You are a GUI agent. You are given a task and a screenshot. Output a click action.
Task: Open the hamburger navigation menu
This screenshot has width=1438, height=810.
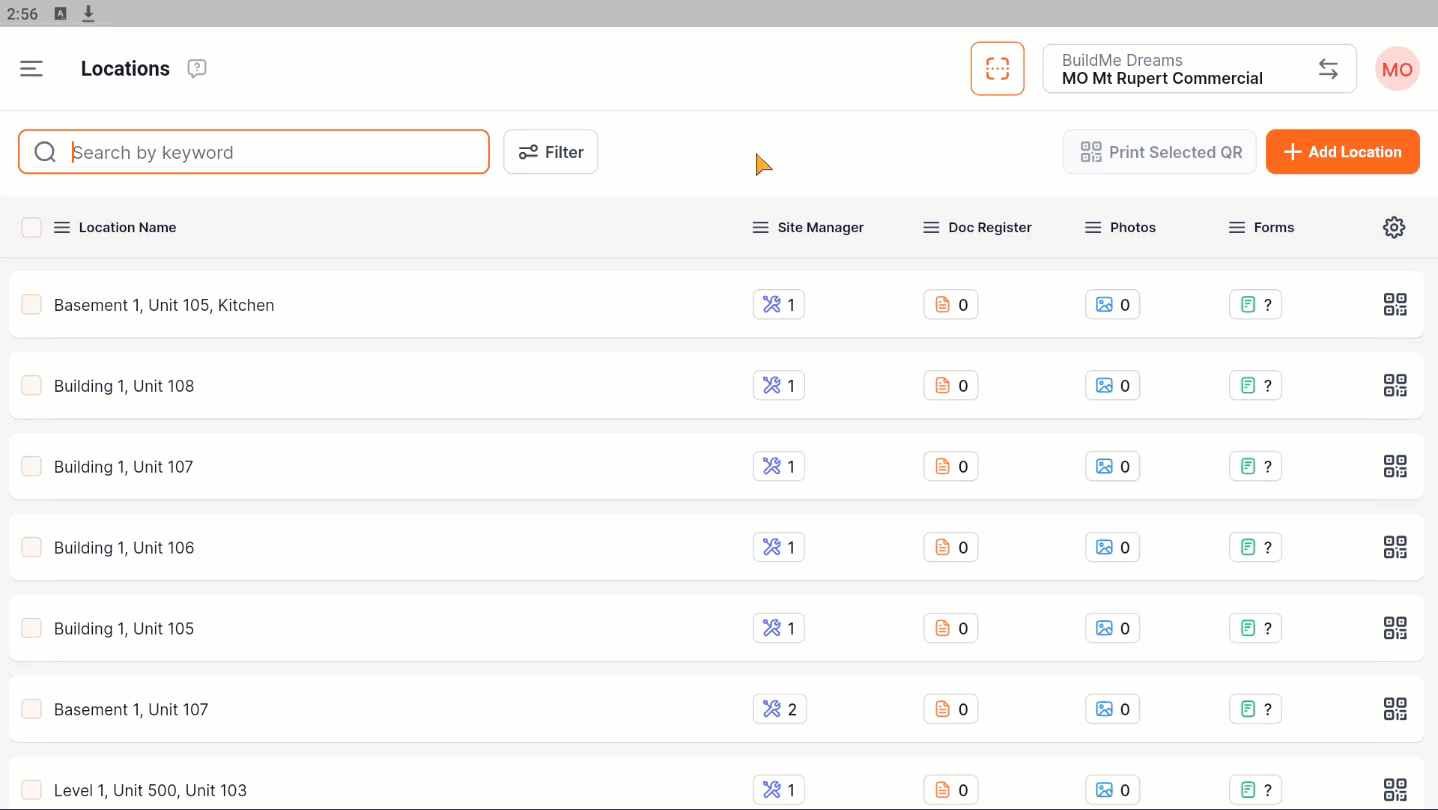pyautogui.click(x=31, y=69)
